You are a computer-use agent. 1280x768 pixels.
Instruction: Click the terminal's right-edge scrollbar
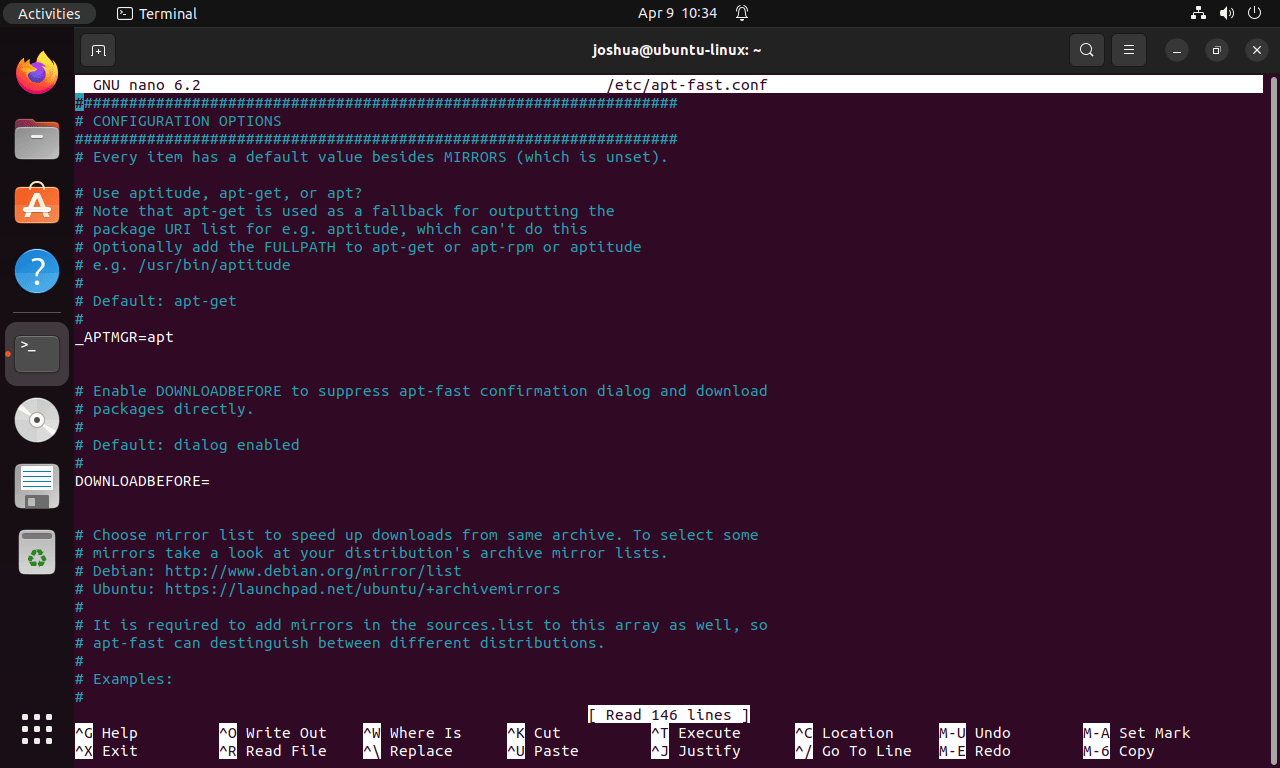tap(1271, 420)
